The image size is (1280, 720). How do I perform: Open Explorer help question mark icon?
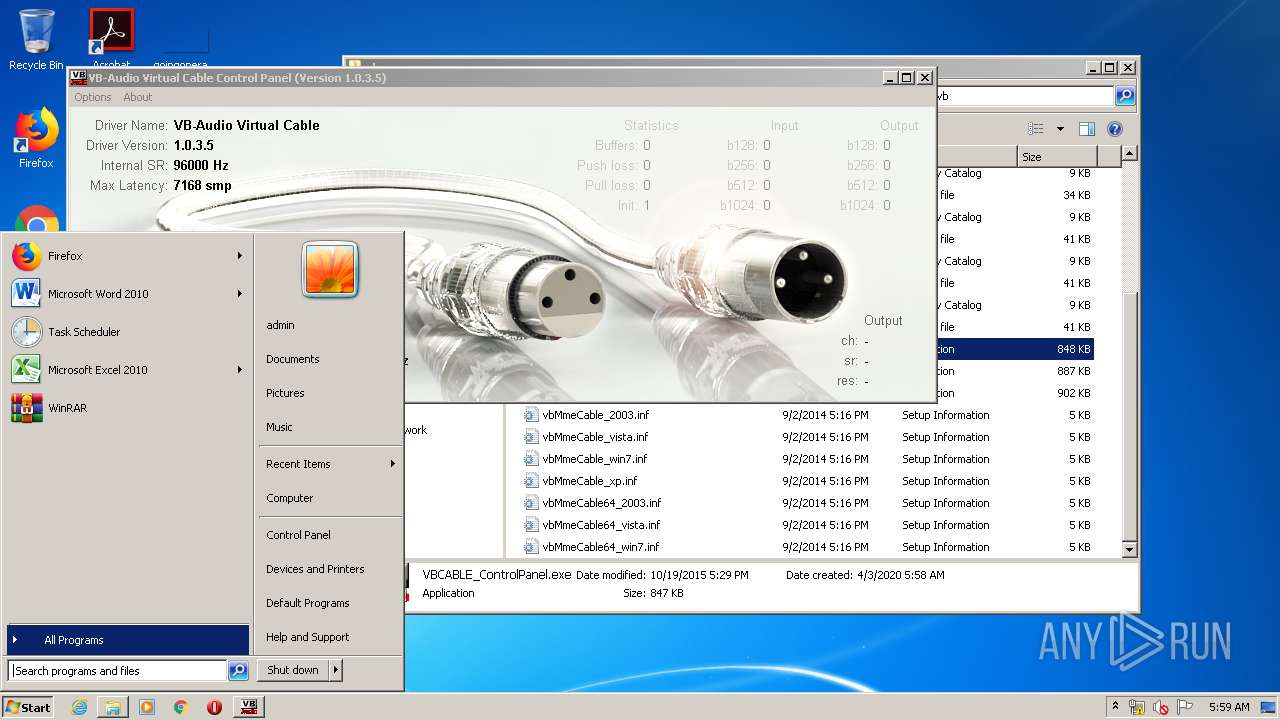[1115, 129]
